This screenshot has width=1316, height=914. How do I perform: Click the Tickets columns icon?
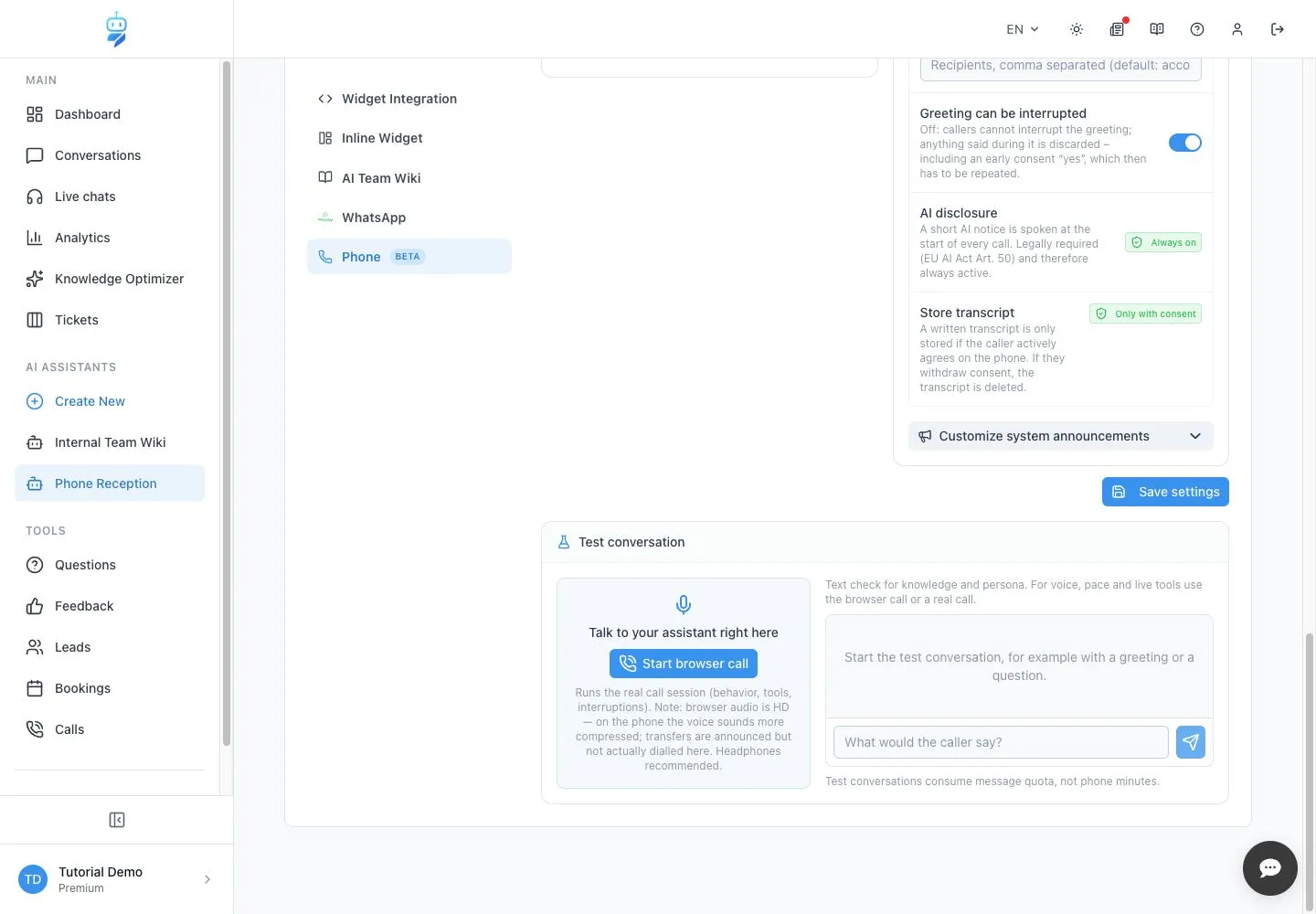tap(35, 320)
